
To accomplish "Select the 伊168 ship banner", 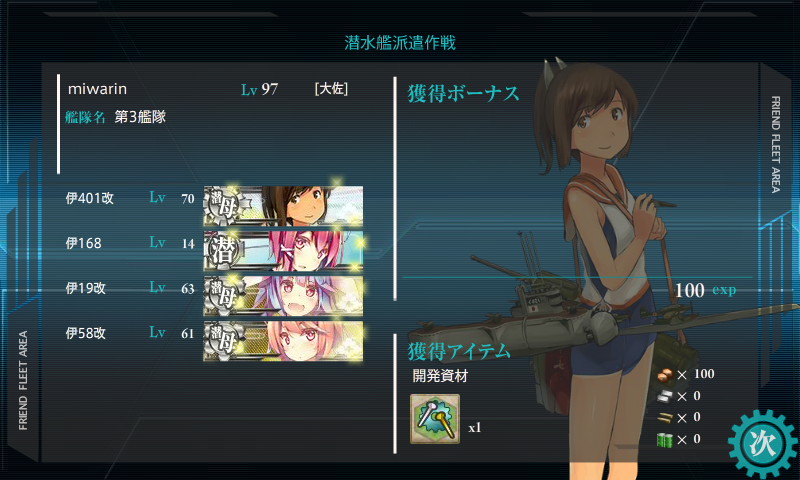I will coord(283,251).
